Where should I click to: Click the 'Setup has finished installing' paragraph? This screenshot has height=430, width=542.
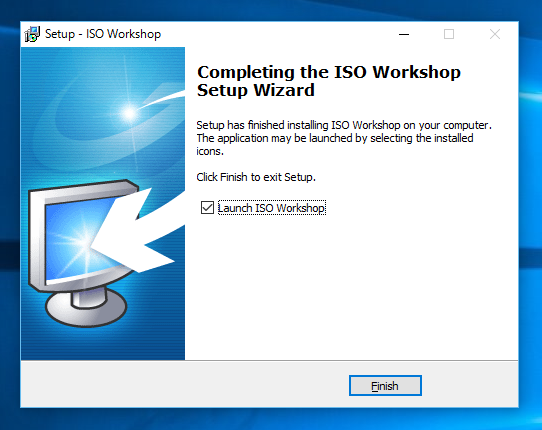click(344, 138)
